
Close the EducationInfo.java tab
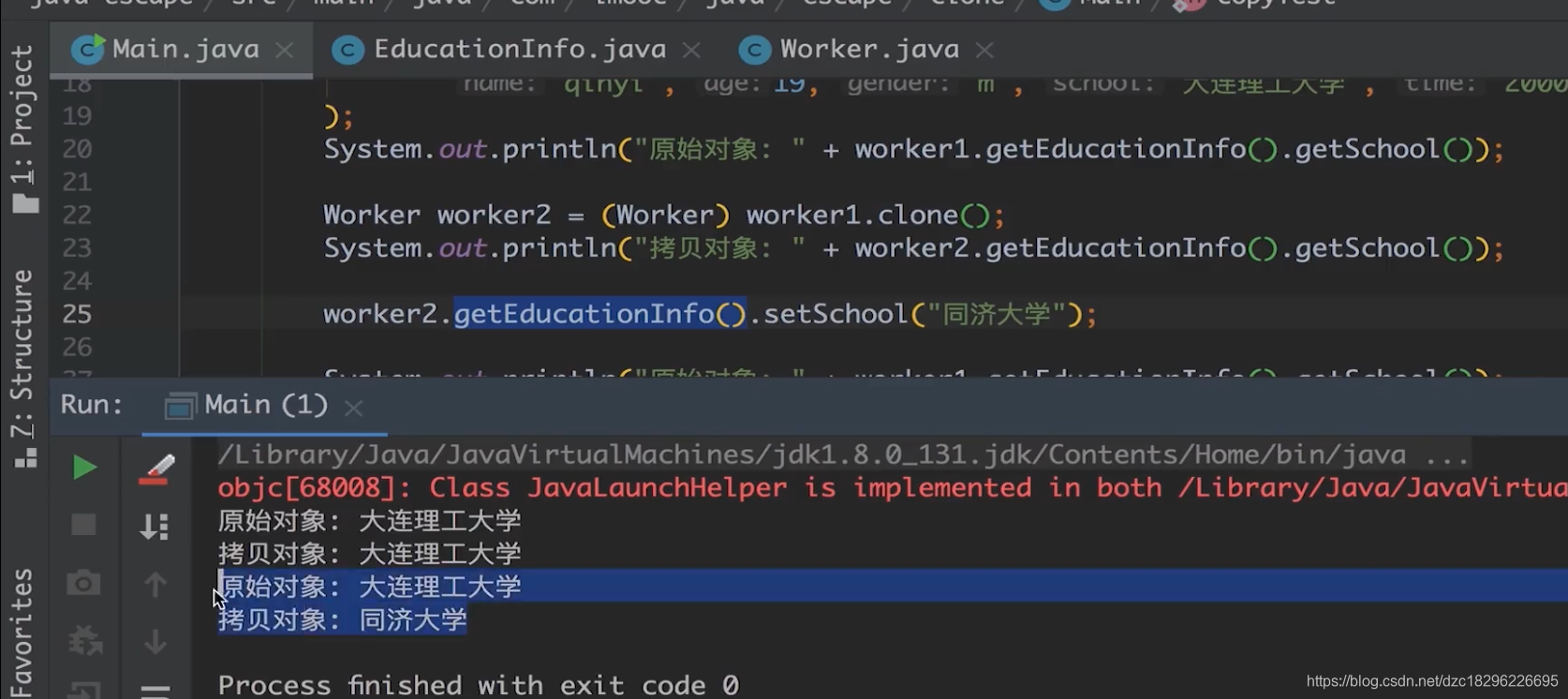(x=691, y=51)
